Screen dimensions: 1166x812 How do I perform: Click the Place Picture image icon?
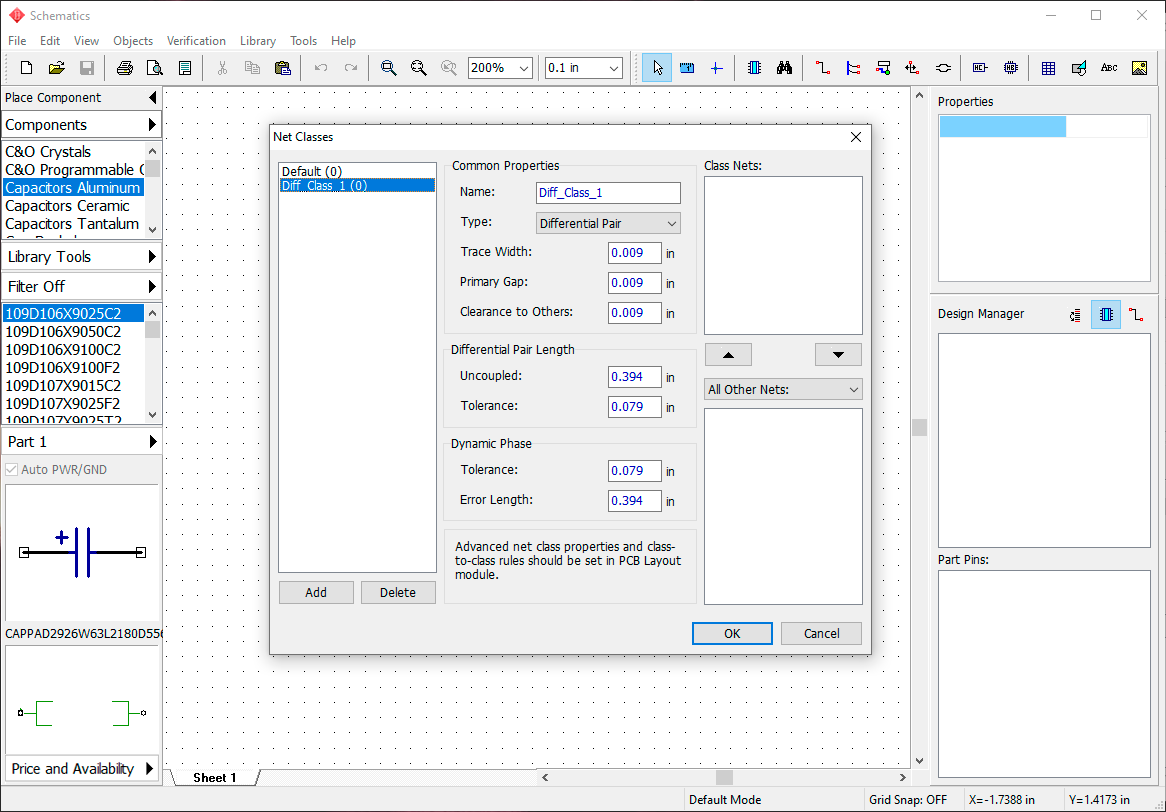pos(1139,68)
